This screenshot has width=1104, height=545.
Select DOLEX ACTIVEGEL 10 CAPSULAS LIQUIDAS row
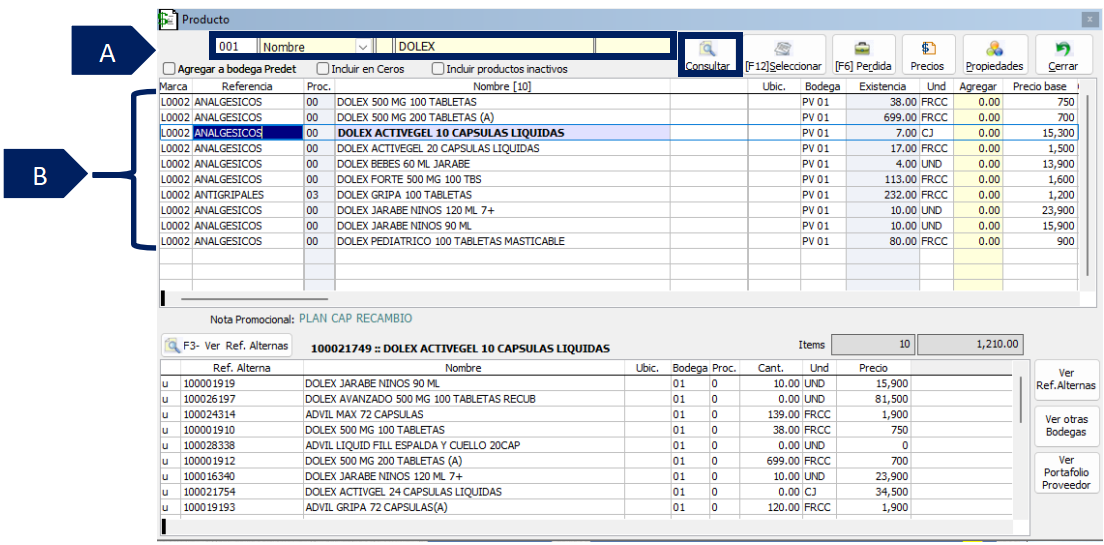pos(618,132)
